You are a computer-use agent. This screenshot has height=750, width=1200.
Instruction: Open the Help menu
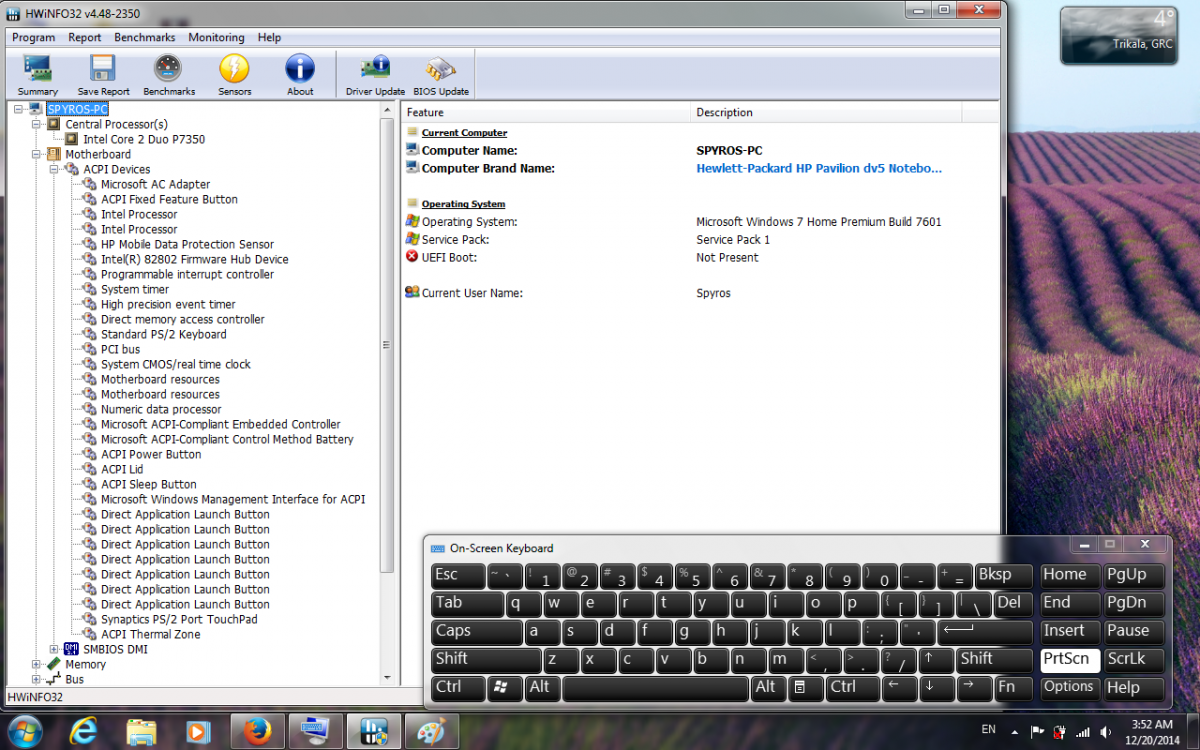269,37
